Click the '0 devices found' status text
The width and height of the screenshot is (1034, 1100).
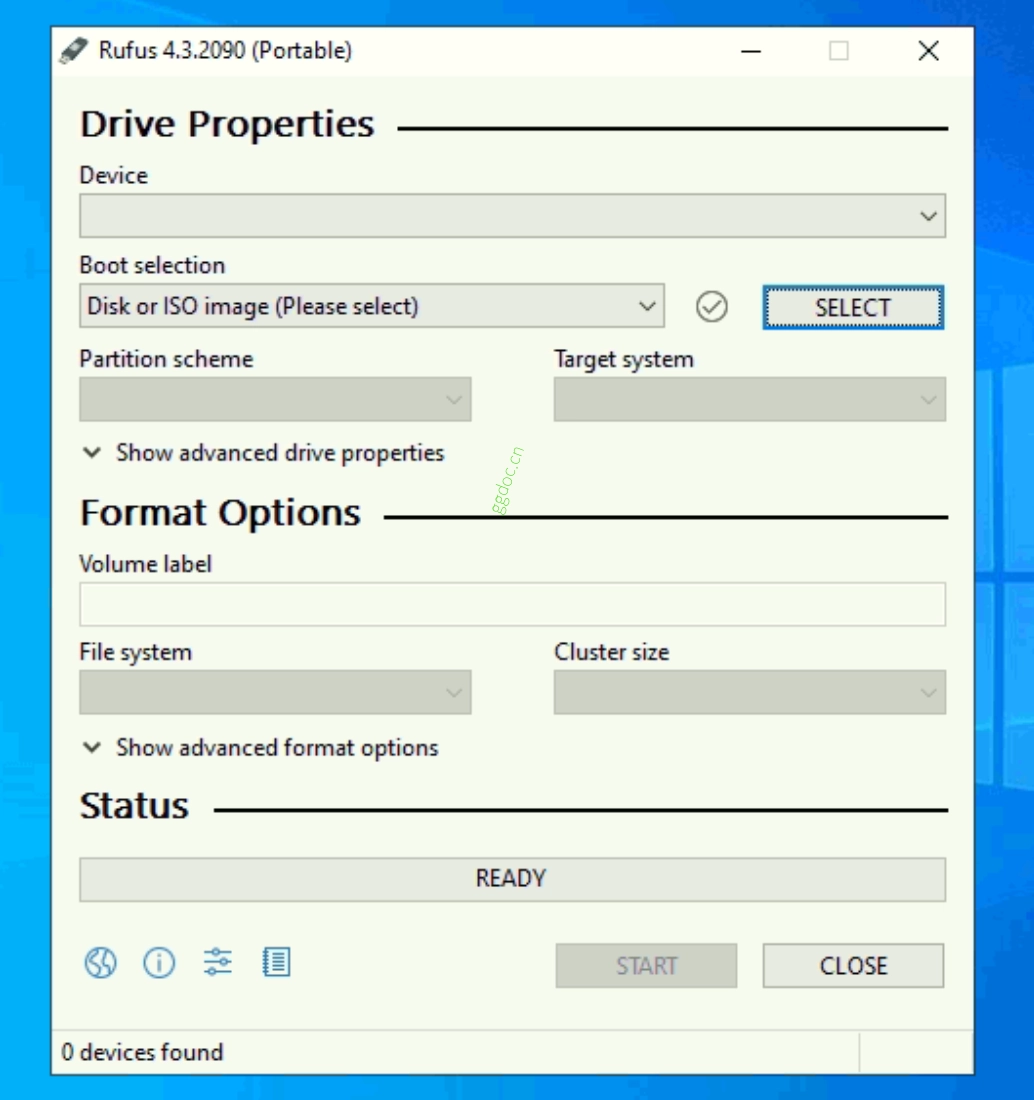pyautogui.click(x=142, y=1052)
